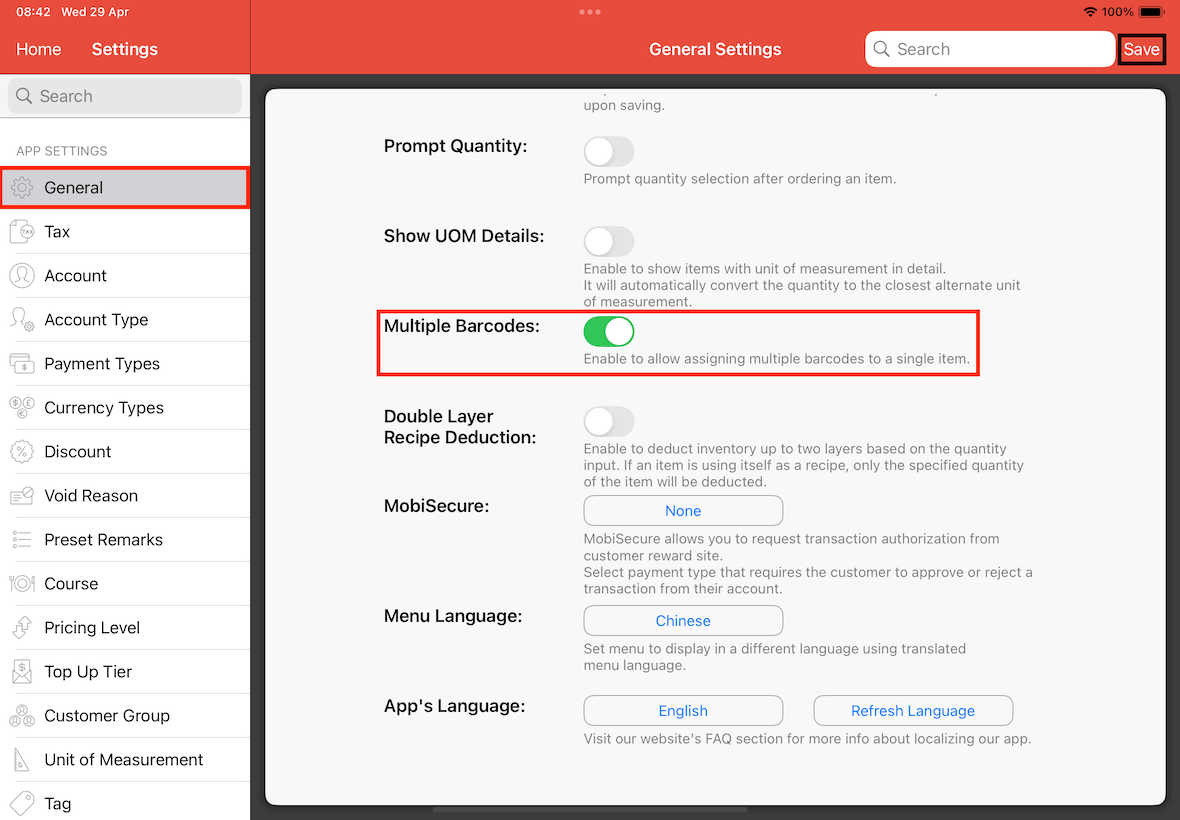
Task: Click the Account person icon
Action: tap(22, 275)
